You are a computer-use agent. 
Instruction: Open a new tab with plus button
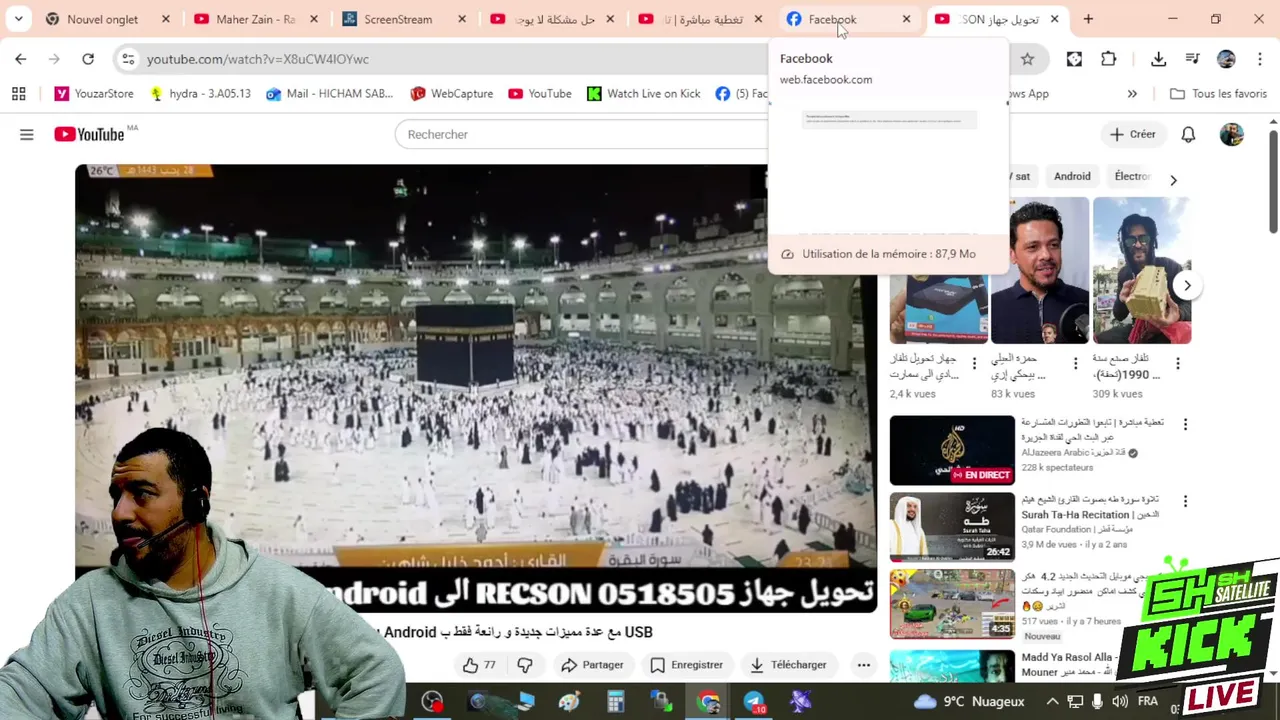click(1088, 19)
